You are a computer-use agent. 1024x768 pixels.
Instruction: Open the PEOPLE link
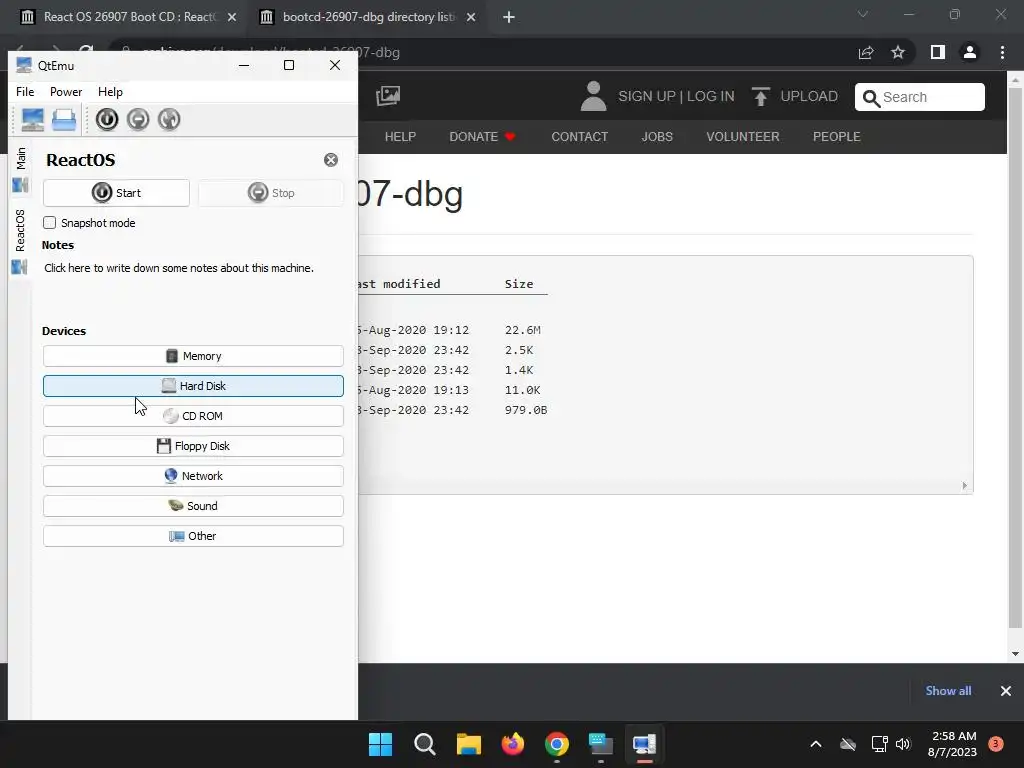(x=837, y=136)
